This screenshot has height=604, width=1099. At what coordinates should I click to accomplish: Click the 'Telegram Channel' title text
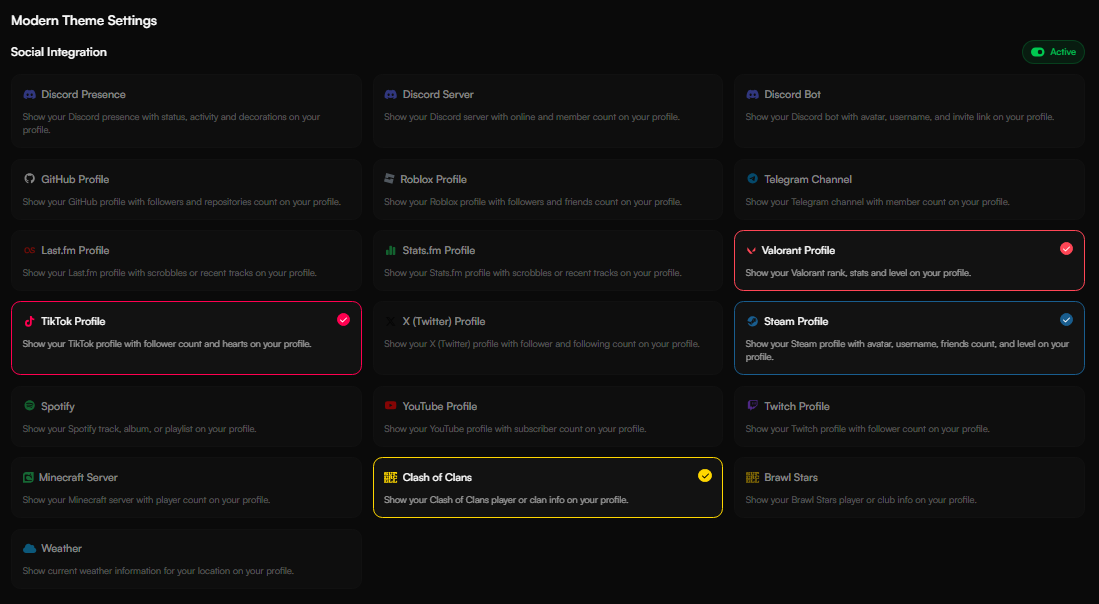pyautogui.click(x=807, y=179)
